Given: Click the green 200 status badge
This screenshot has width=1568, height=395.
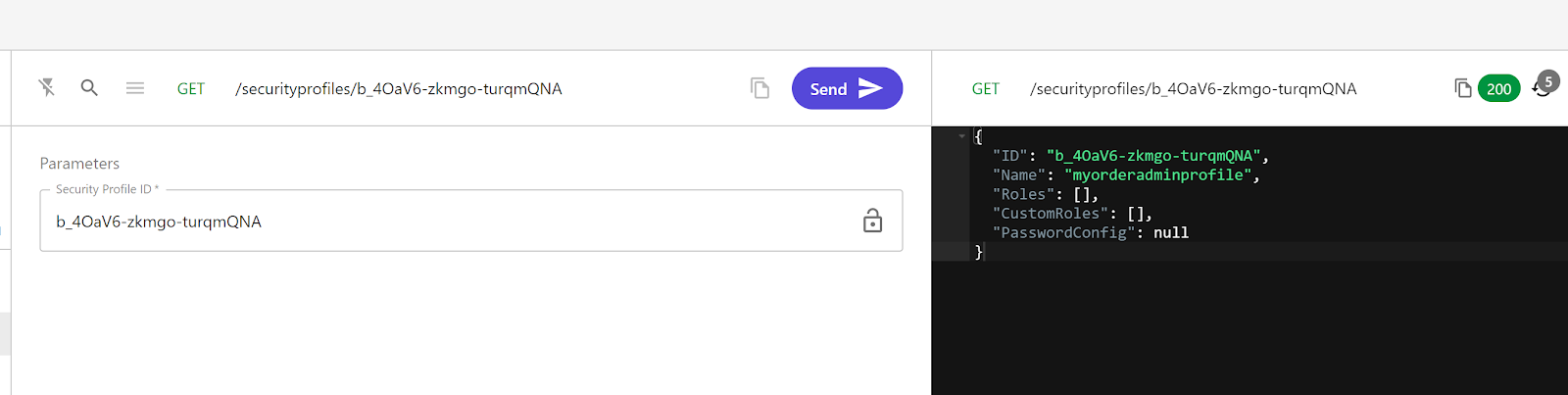Looking at the screenshot, I should (x=1498, y=89).
